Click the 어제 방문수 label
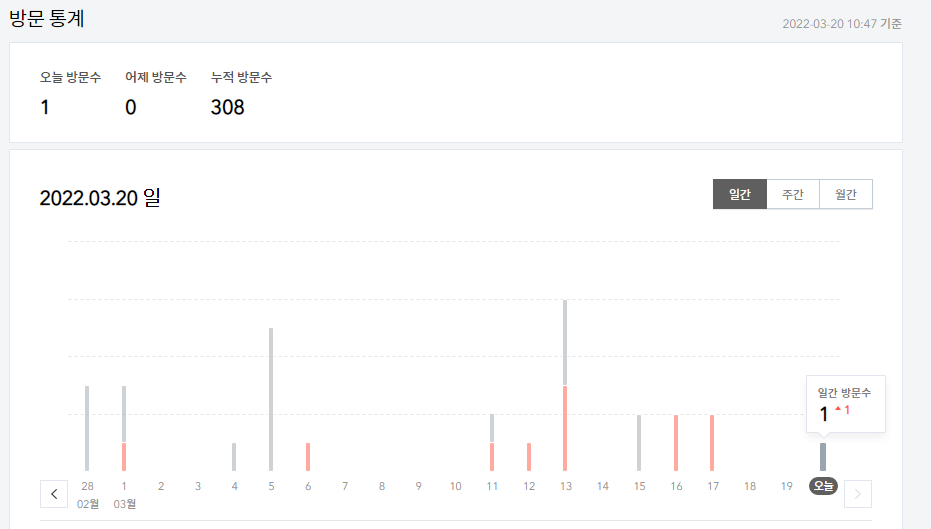Viewport: 931px width, 529px height. [156, 77]
